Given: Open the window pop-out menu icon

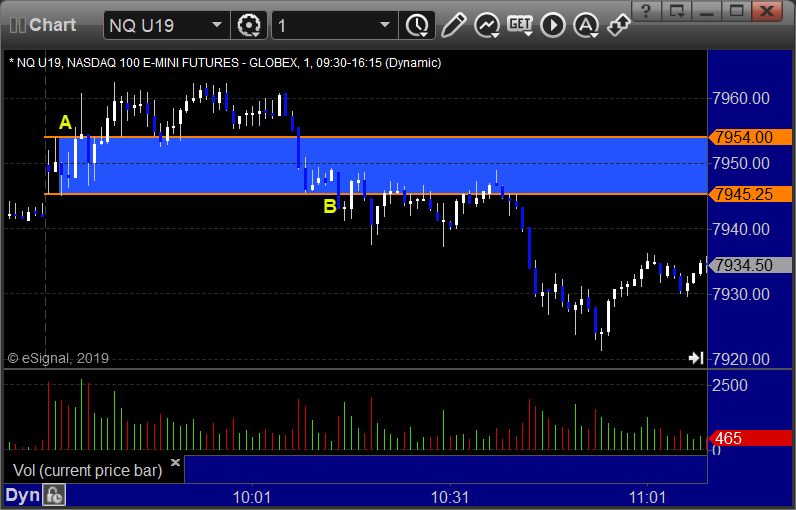Looking at the screenshot, I should pos(677,11).
